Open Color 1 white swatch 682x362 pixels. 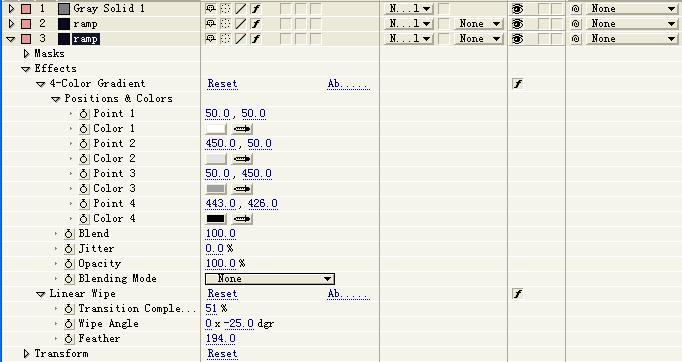(216, 129)
